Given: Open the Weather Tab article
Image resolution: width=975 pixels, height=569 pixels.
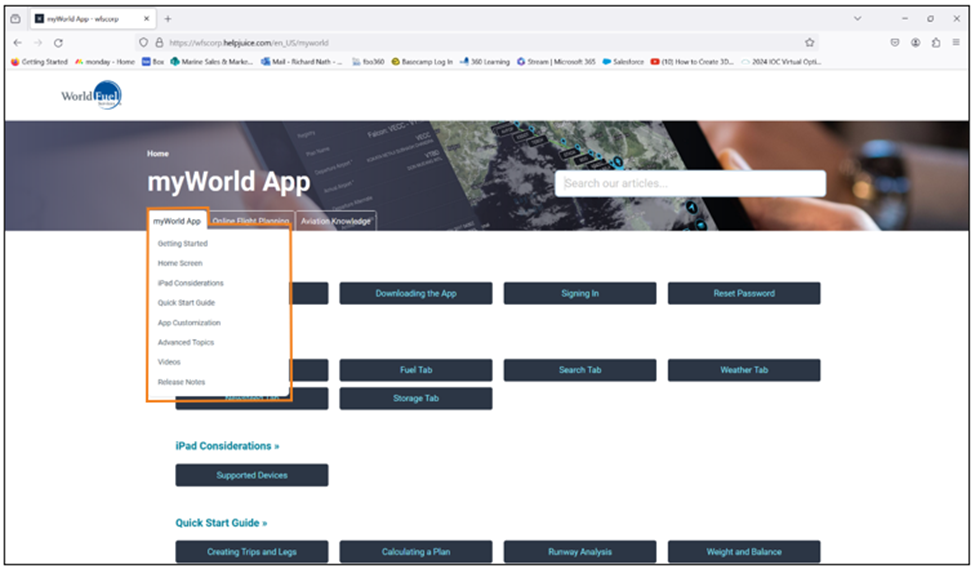Looking at the screenshot, I should (744, 370).
